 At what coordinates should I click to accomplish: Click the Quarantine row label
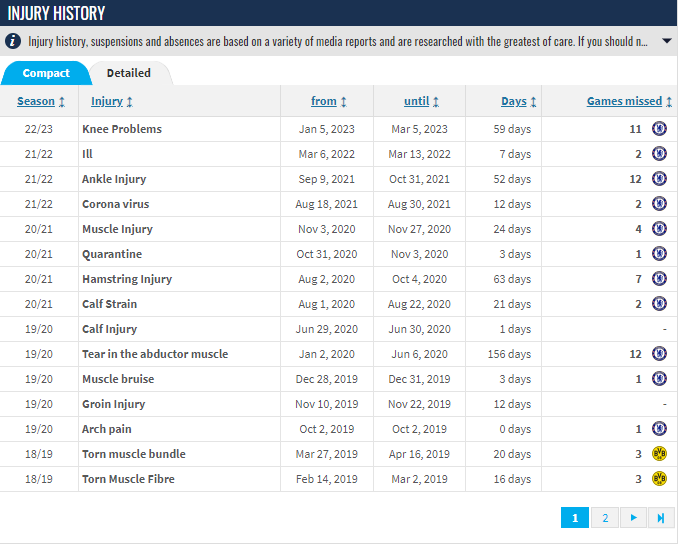point(112,254)
